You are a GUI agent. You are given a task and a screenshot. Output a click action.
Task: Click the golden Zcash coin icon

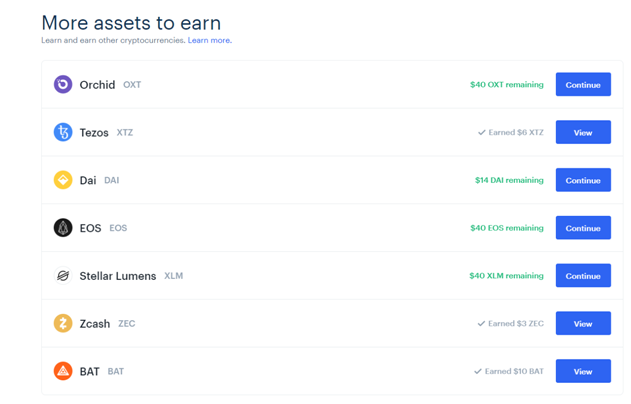[63, 324]
